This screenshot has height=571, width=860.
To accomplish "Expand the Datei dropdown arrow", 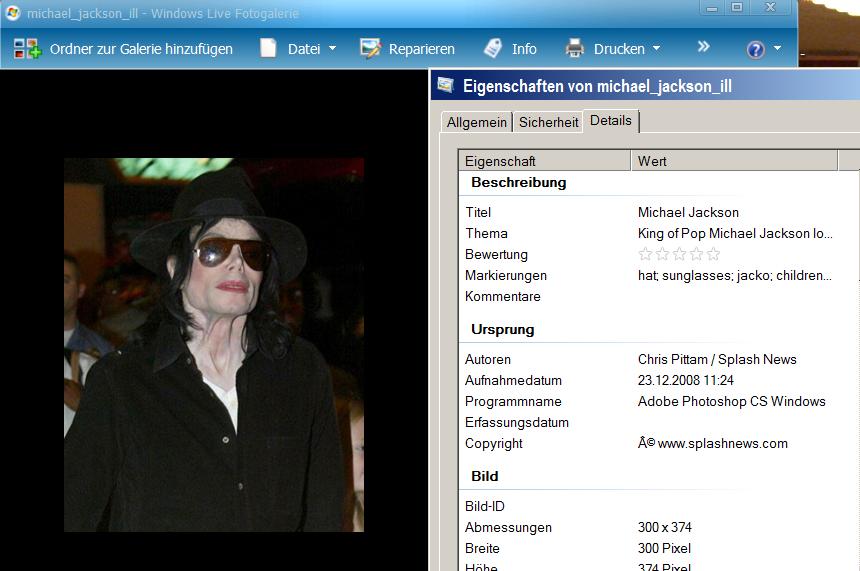I will 332,48.
